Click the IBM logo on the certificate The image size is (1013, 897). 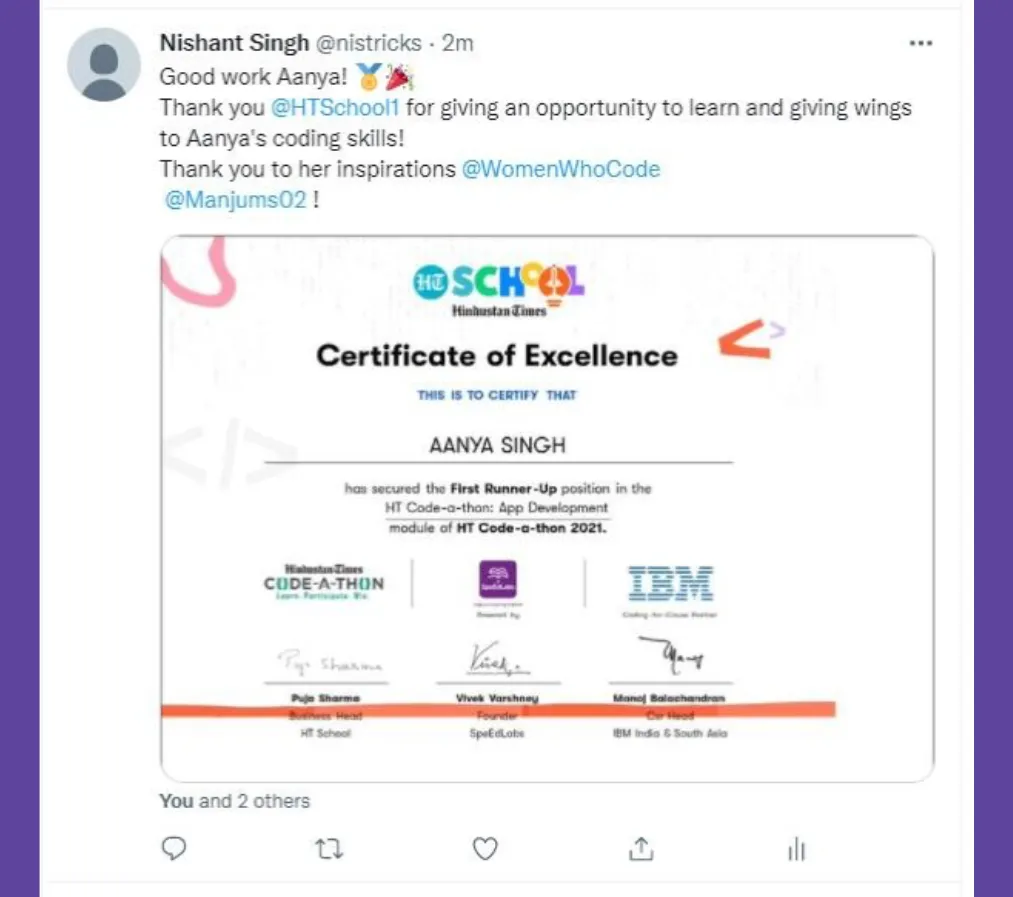tap(671, 584)
